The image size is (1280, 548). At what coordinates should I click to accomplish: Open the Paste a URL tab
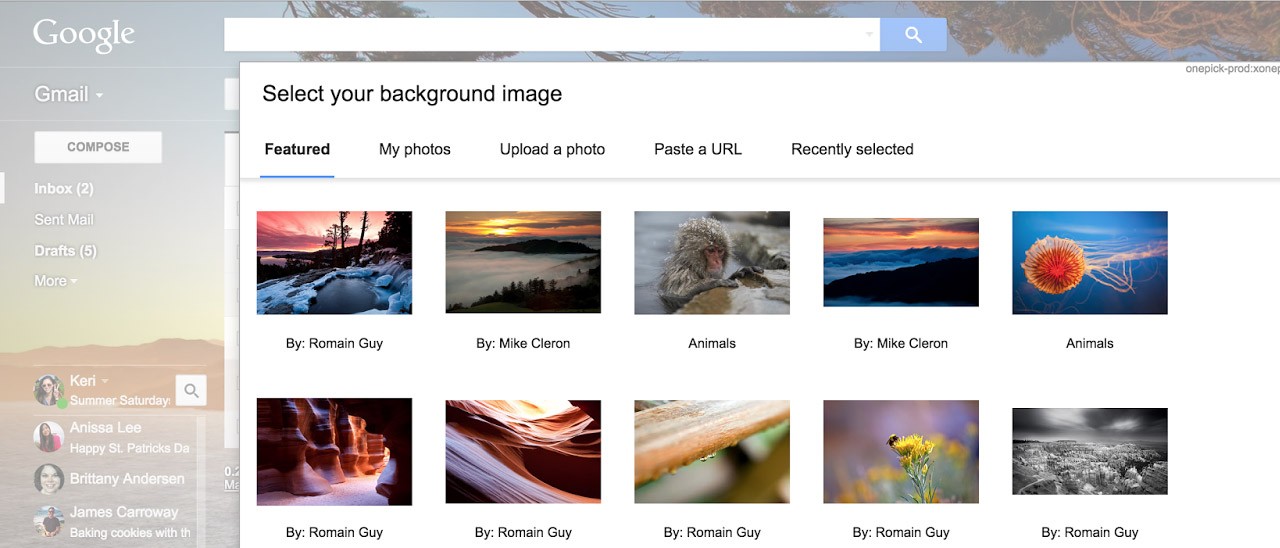(698, 149)
